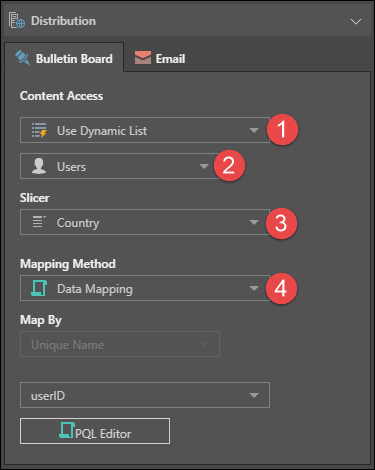The image size is (375, 470).
Task: Click the Bulletin Board pushpin icon
Action: pyautogui.click(x=23, y=58)
